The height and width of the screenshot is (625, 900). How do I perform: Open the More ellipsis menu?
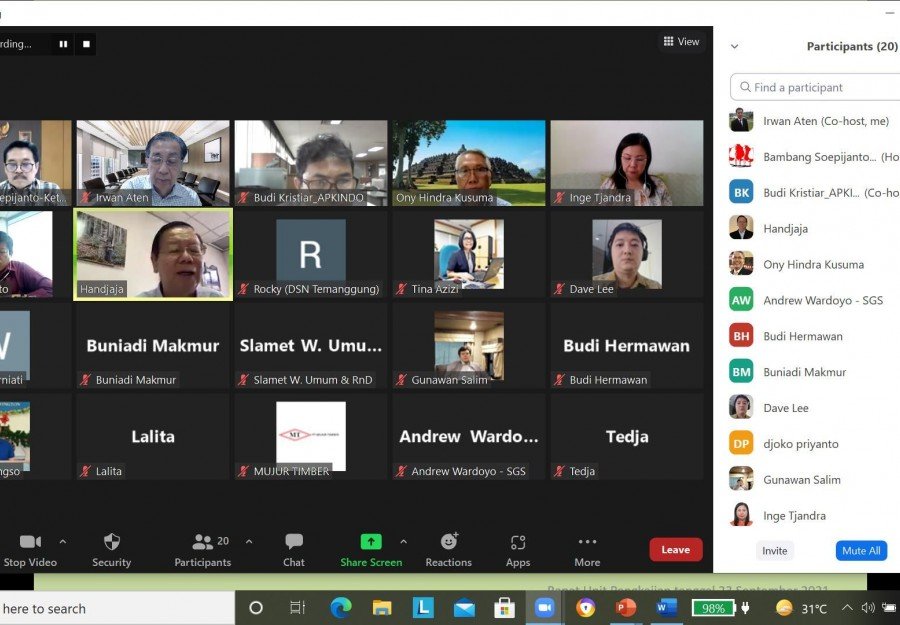click(587, 541)
